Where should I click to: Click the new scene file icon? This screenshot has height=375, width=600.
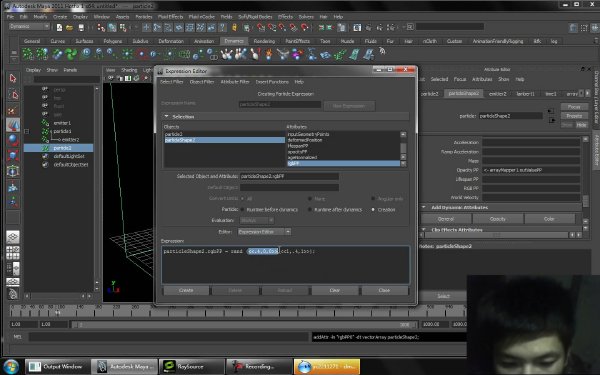tap(59, 28)
